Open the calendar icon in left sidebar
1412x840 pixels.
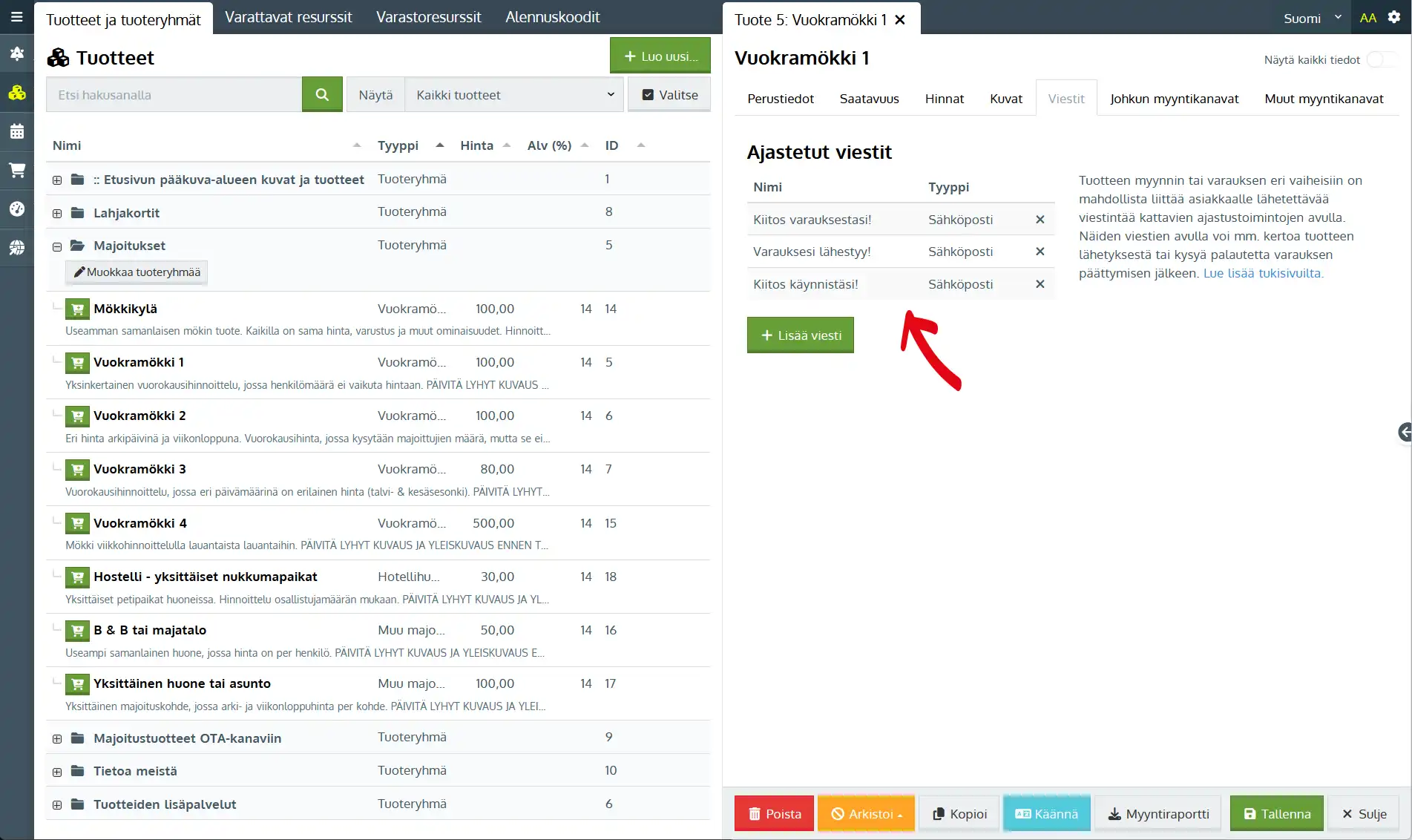(16, 131)
